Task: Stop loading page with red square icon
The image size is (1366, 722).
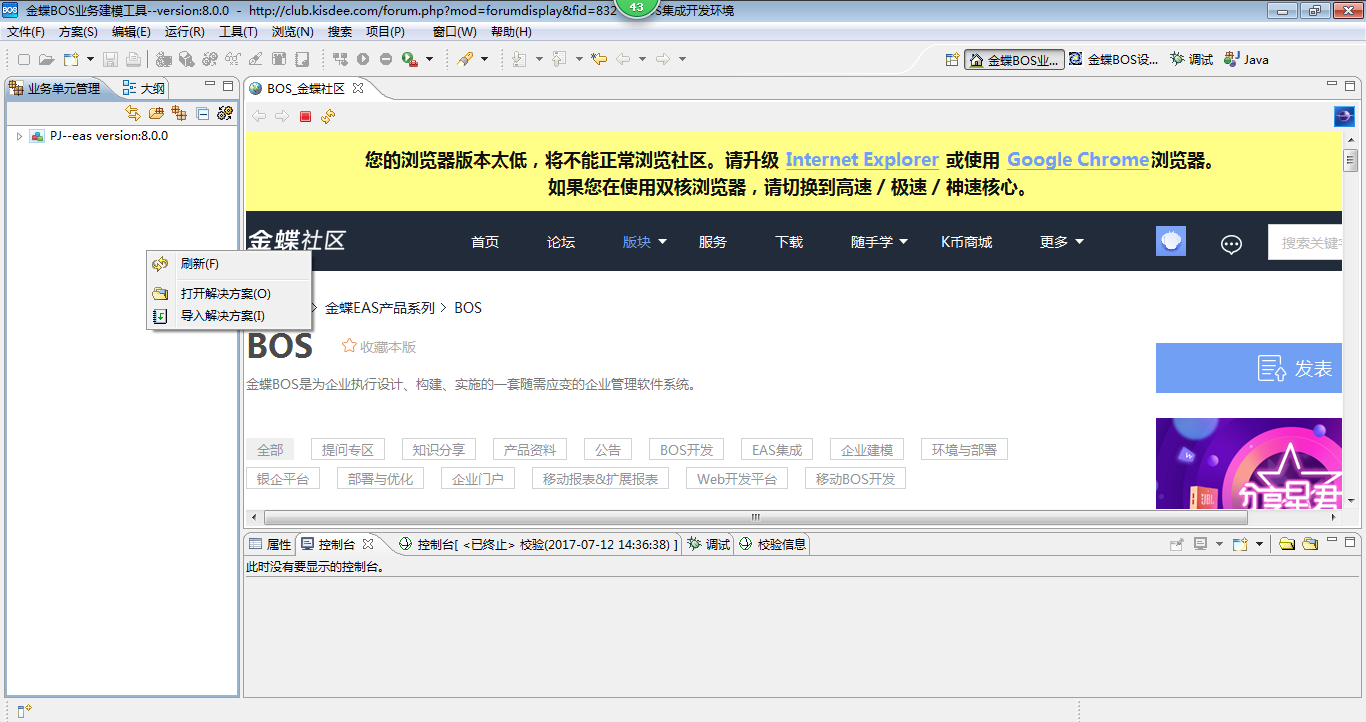Action: [x=306, y=116]
